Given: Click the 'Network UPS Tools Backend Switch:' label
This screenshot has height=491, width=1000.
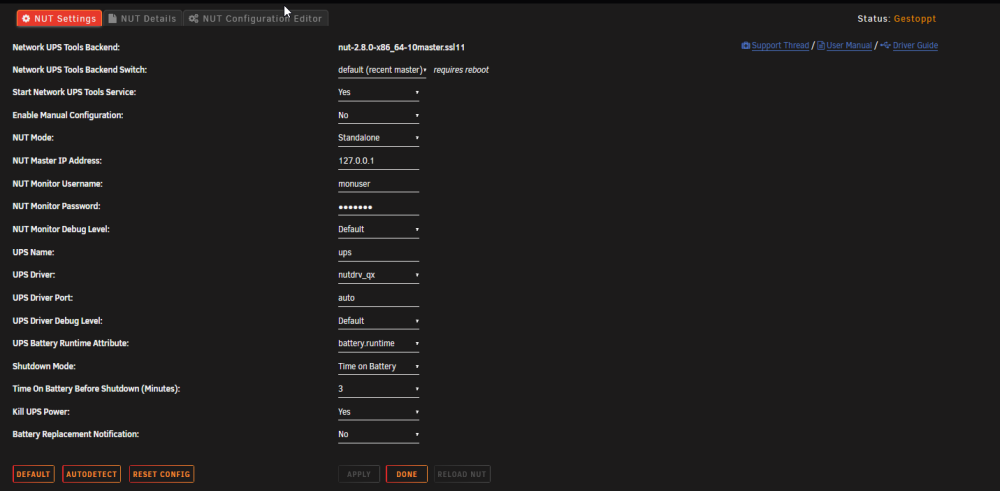Looking at the screenshot, I should 80,70.
